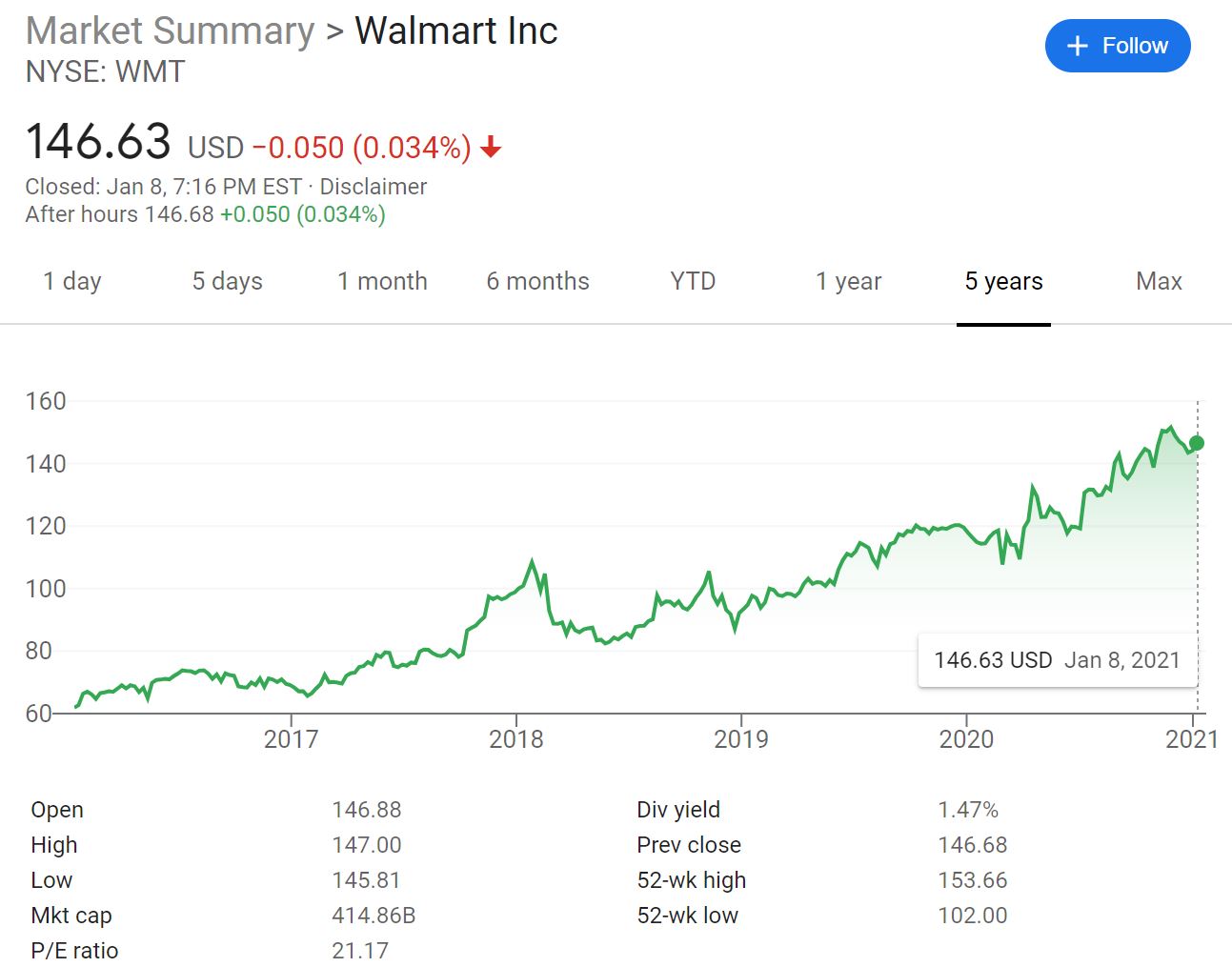
Task: Click the current price 146.63 USD
Action: 97,141
